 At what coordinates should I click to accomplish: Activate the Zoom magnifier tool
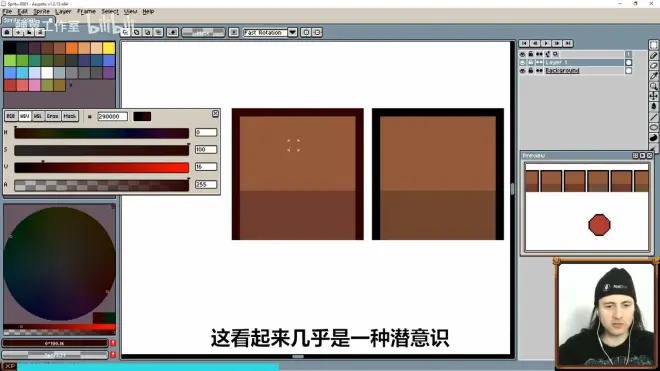click(653, 86)
